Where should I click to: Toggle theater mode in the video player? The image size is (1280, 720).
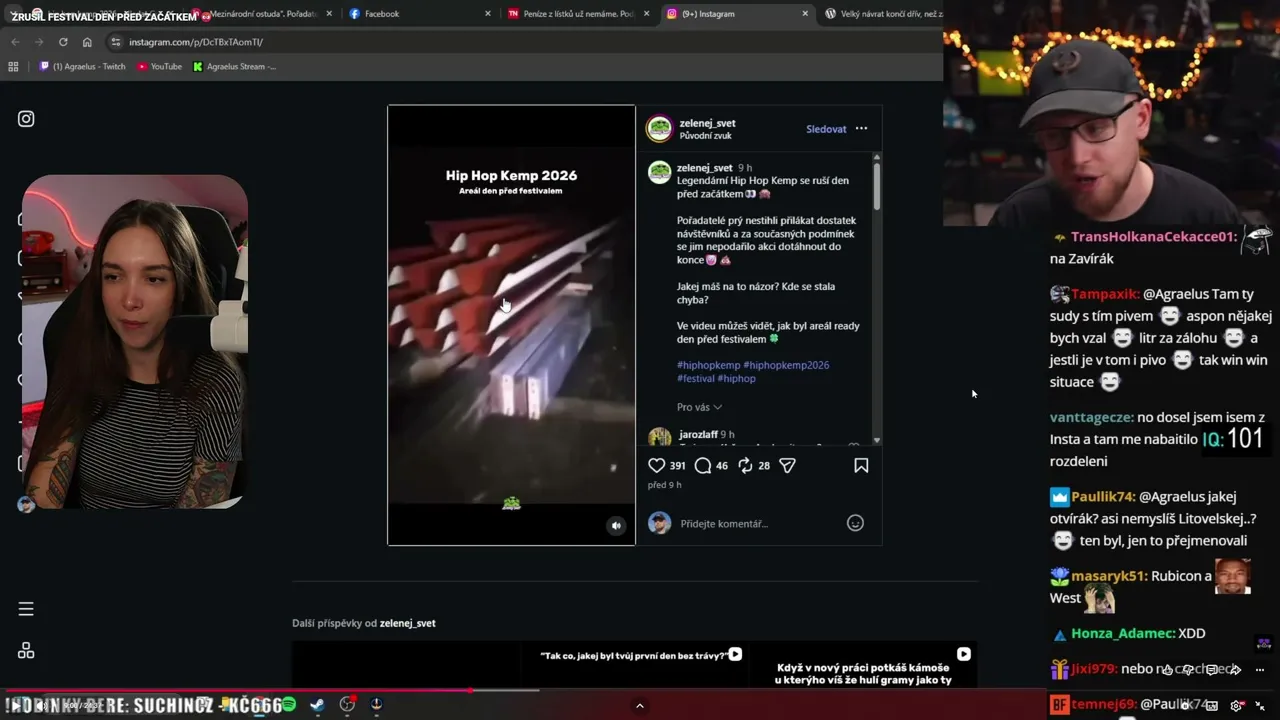[1212, 705]
